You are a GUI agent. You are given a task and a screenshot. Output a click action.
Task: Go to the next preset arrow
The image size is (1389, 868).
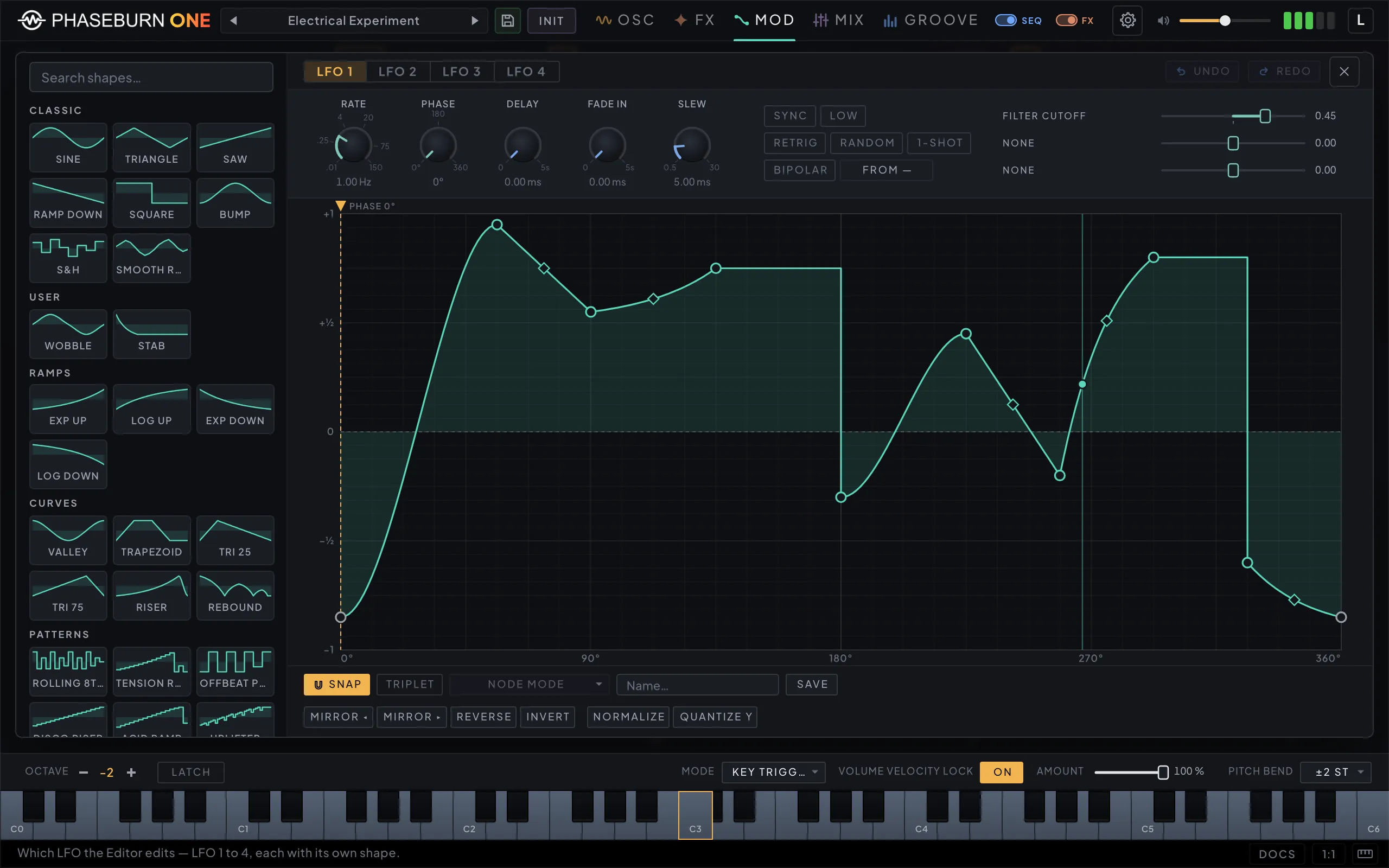click(x=475, y=21)
